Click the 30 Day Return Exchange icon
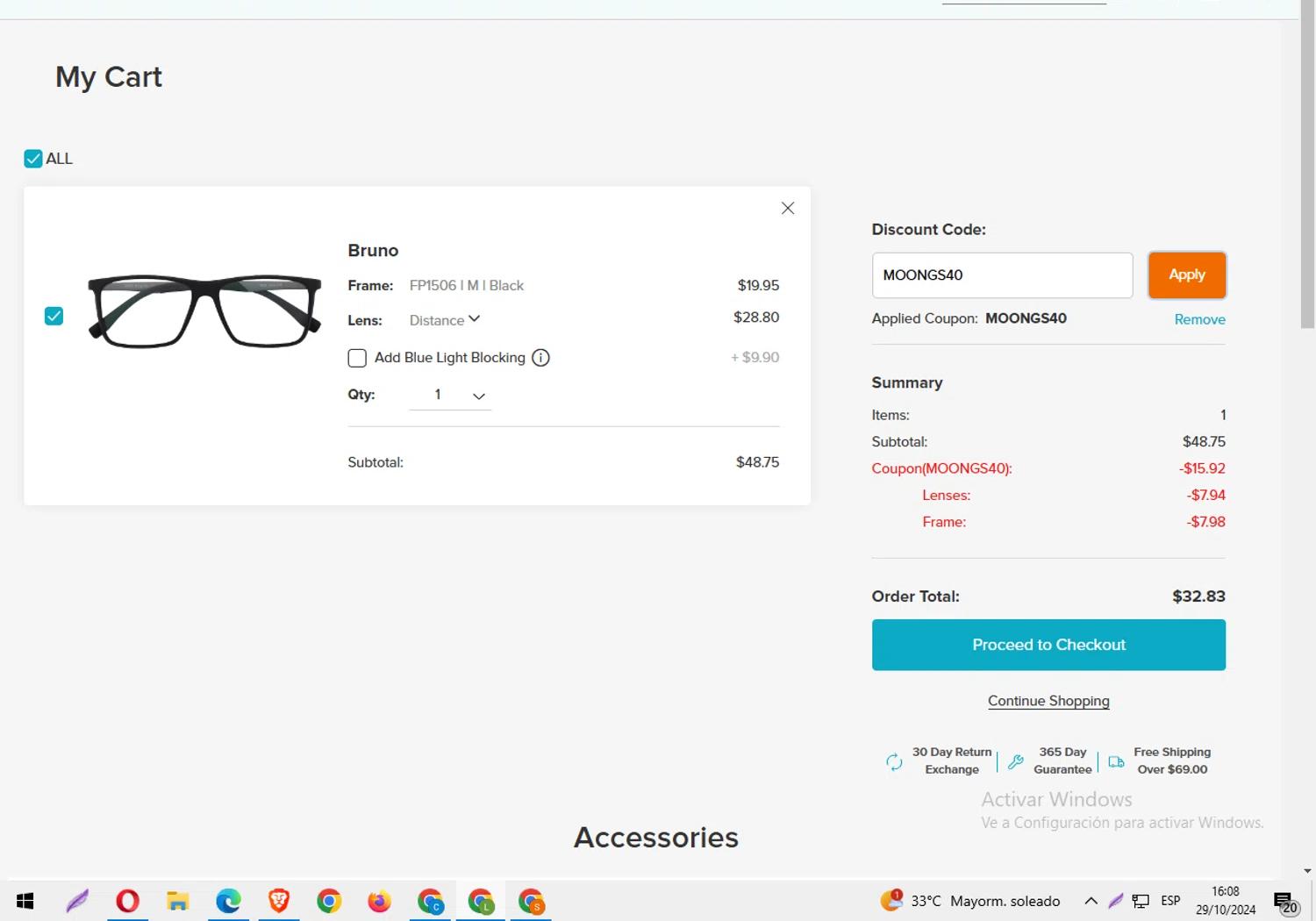Image resolution: width=1316 pixels, height=921 pixels. pyautogui.click(x=894, y=761)
